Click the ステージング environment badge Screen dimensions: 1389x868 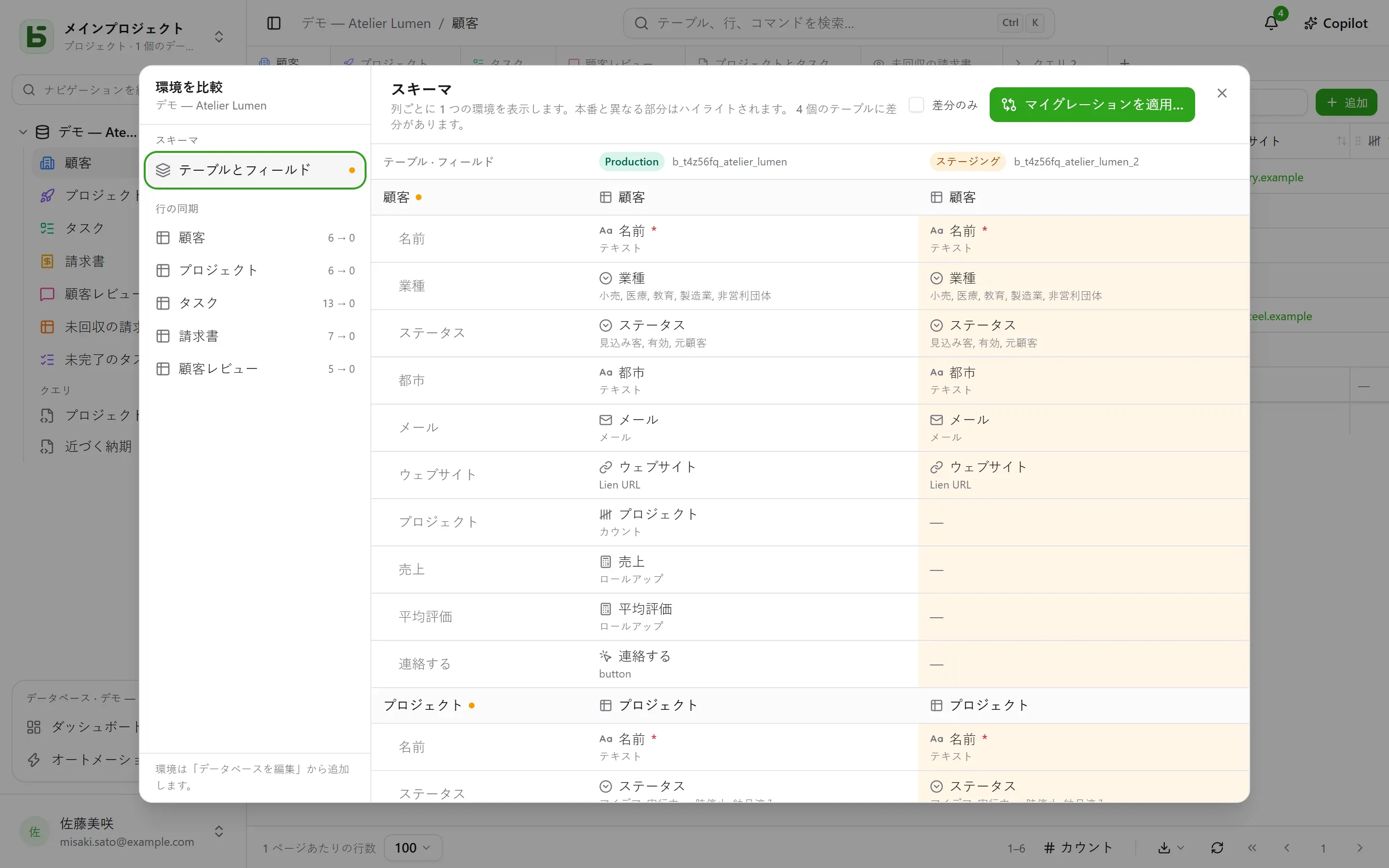(x=967, y=162)
